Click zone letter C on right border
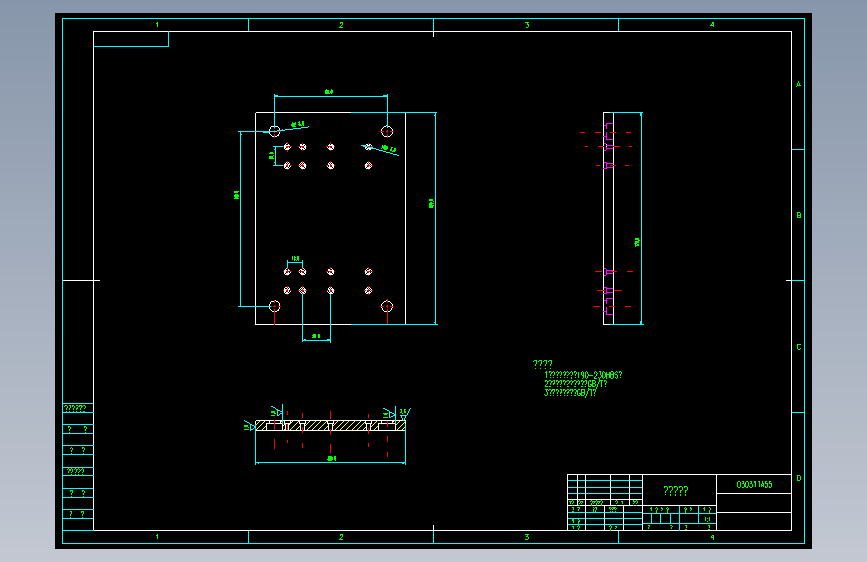The width and height of the screenshot is (867, 562). [798, 347]
